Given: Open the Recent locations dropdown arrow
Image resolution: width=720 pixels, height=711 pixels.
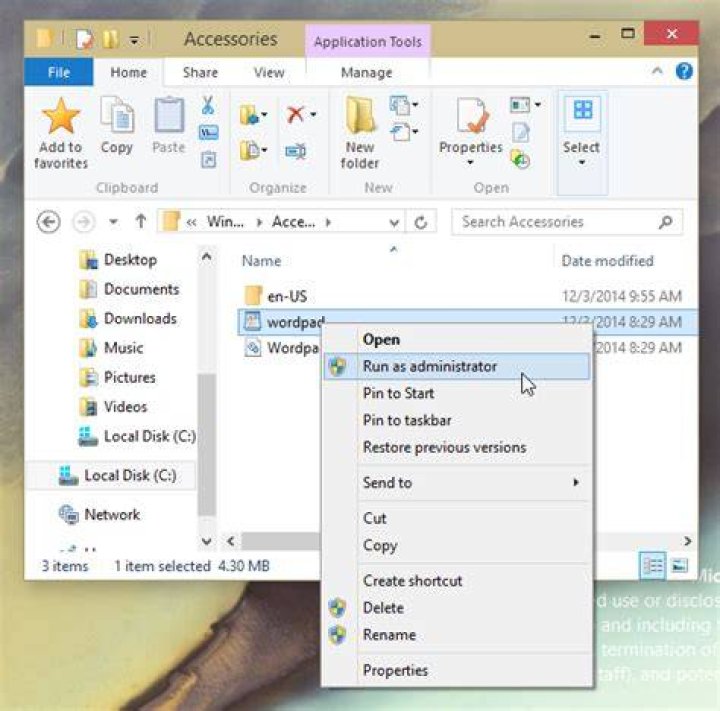Looking at the screenshot, I should (x=113, y=222).
